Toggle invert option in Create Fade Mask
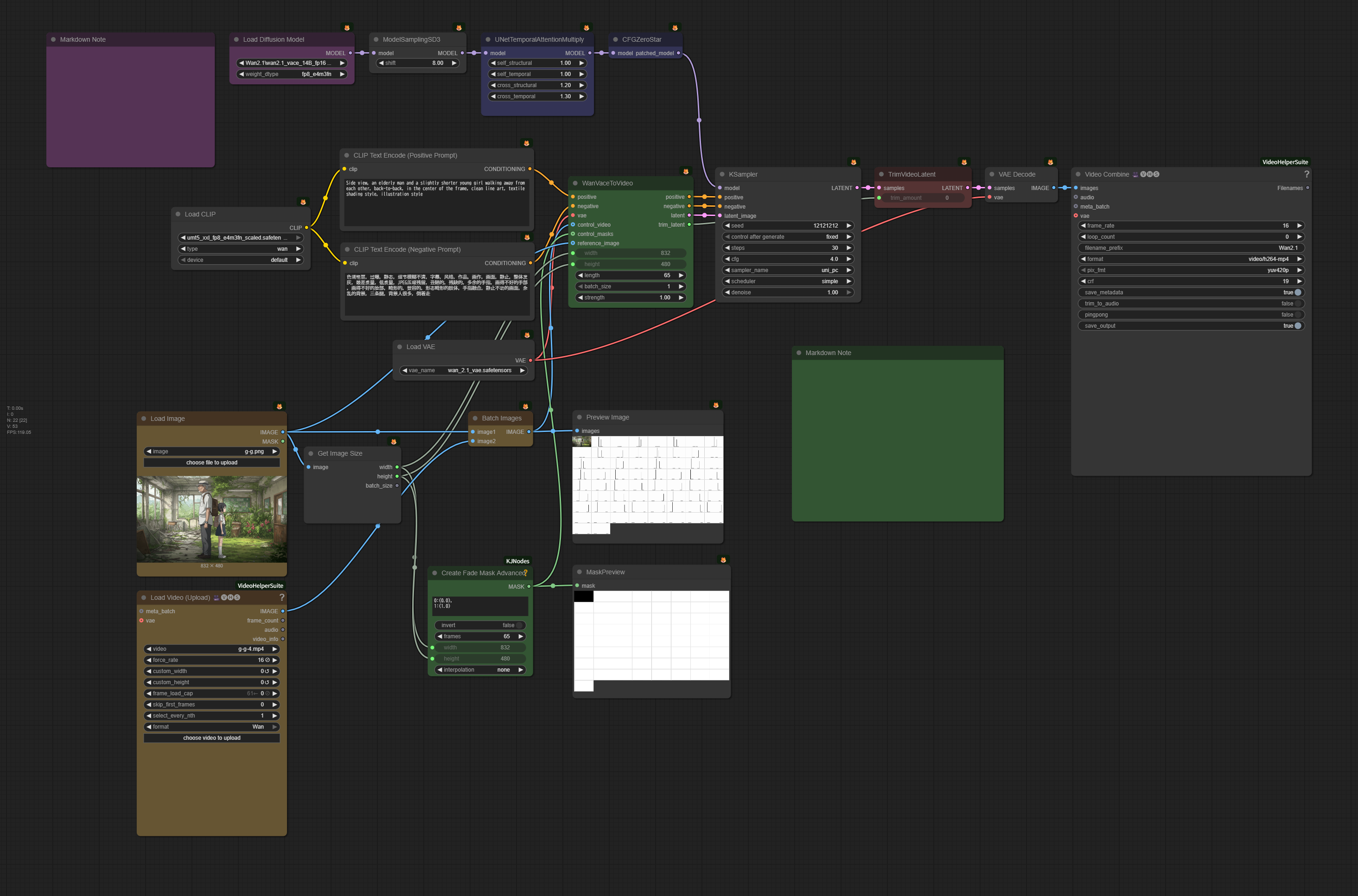Image resolution: width=1358 pixels, height=896 pixels. point(518,625)
